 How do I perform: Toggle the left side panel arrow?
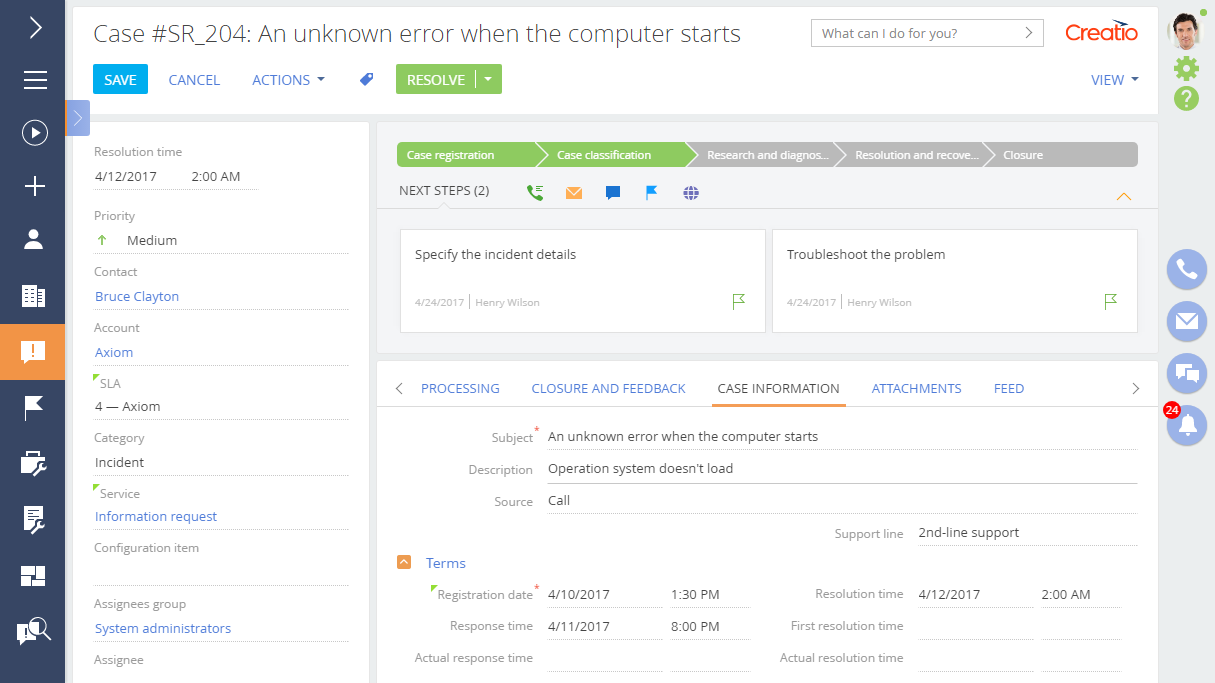78,118
